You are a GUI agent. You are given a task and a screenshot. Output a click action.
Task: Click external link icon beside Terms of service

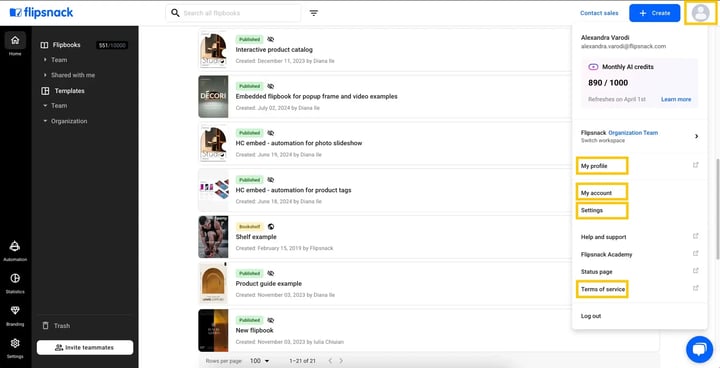click(x=695, y=288)
